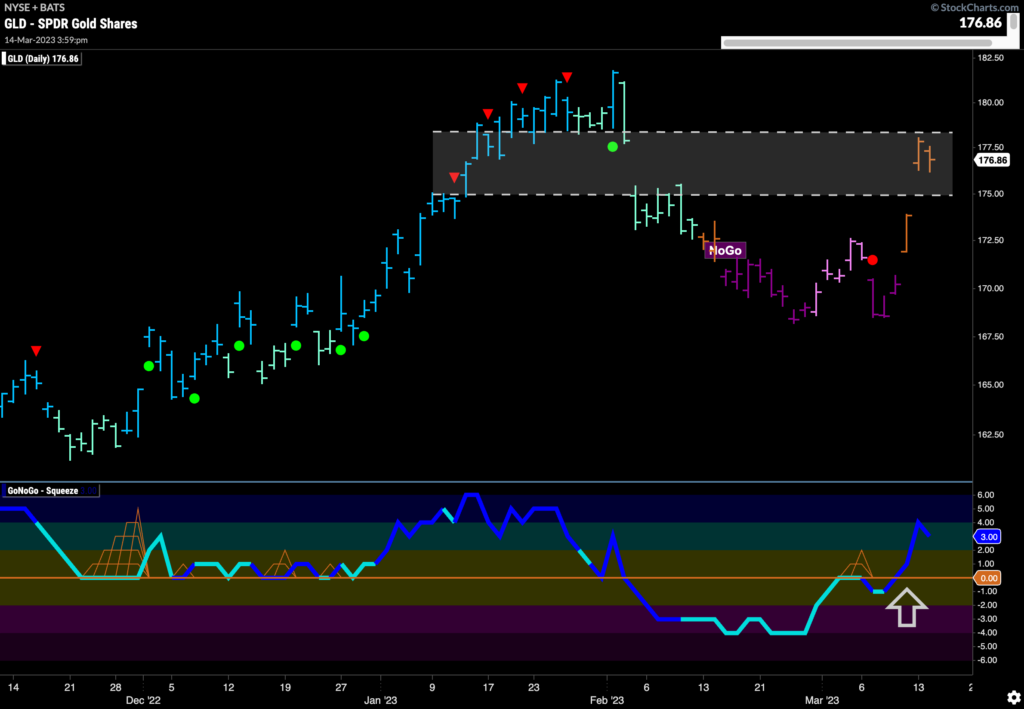This screenshot has width=1024, height=709.
Task: Click a green dot below the December price bars
Action: (194, 398)
